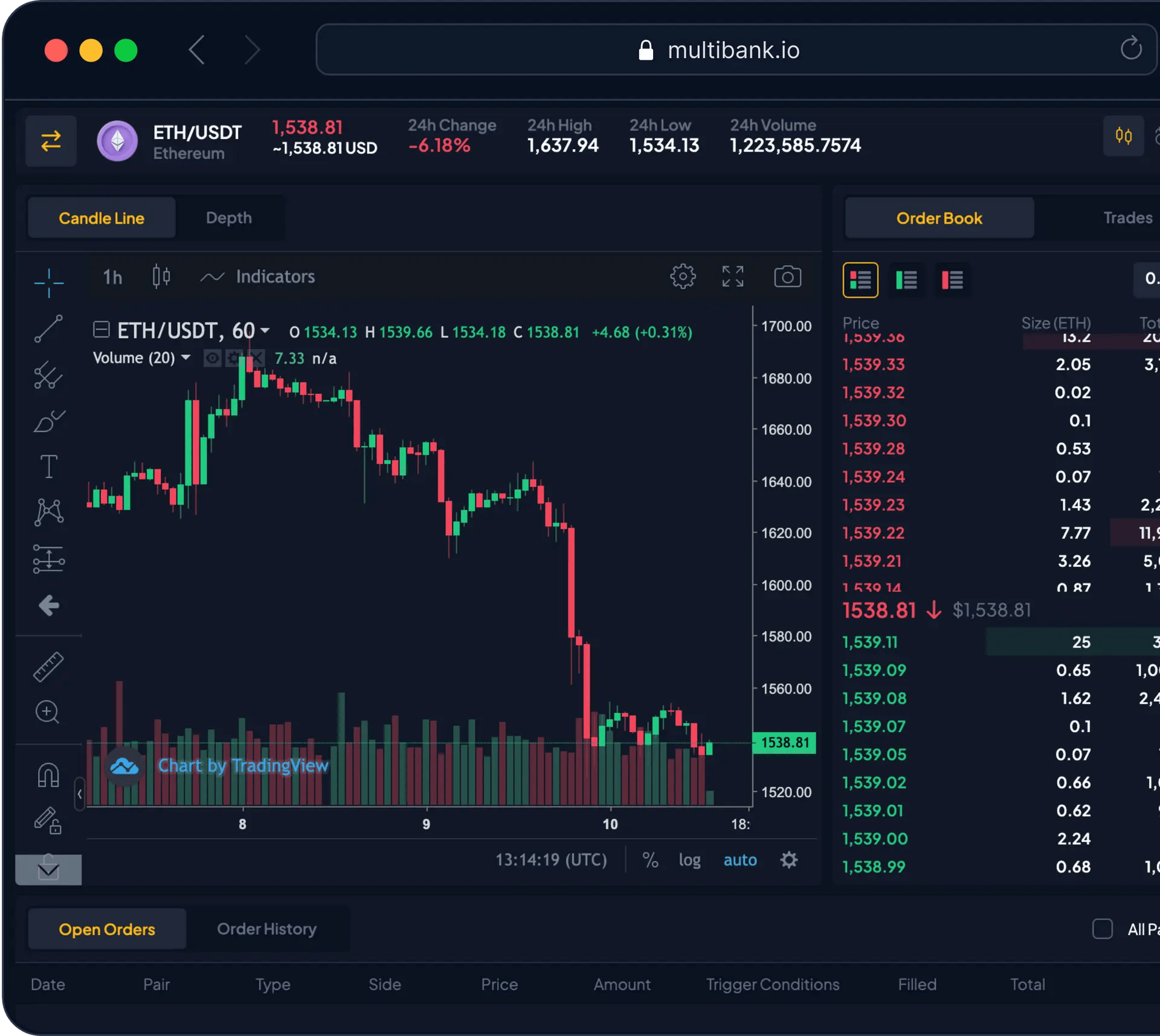
Task: Click the multibank.io address bar
Action: click(x=735, y=50)
